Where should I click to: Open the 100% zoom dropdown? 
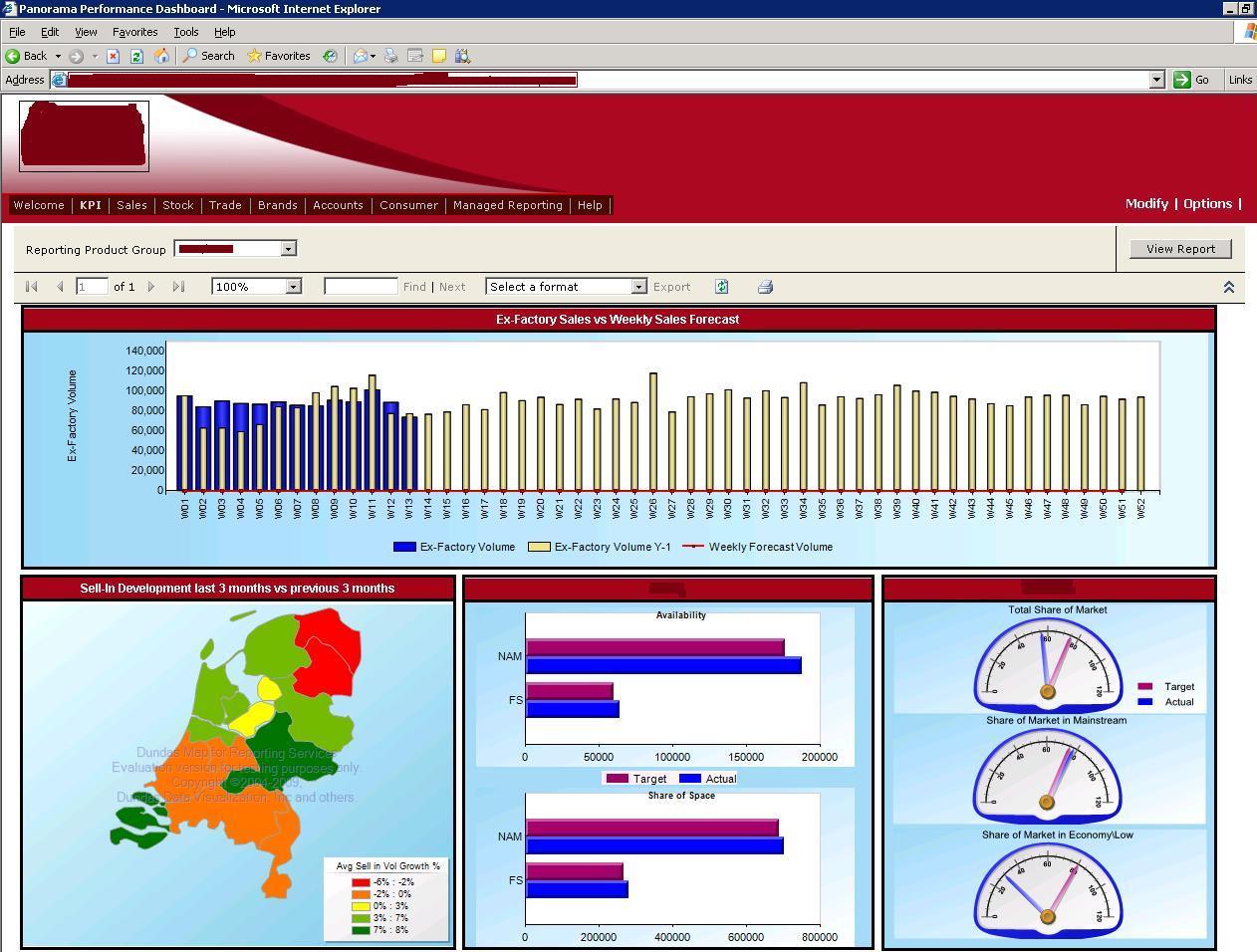pyautogui.click(x=293, y=287)
